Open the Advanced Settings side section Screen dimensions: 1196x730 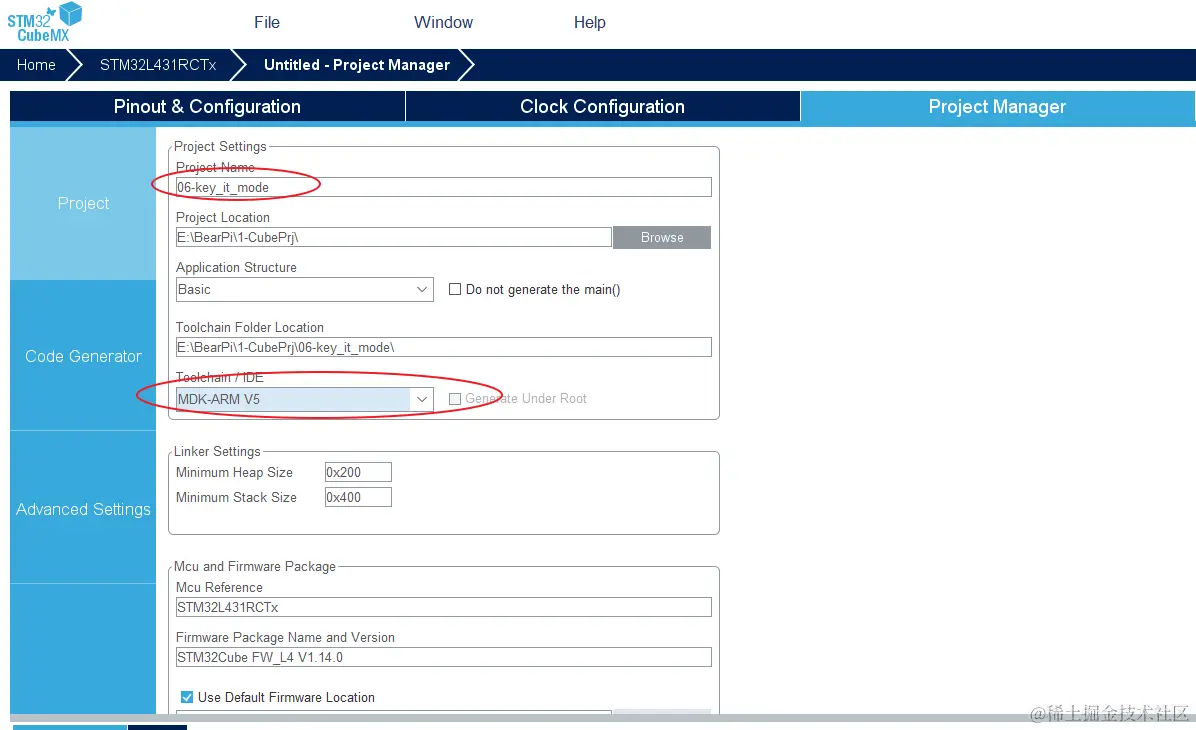click(83, 509)
